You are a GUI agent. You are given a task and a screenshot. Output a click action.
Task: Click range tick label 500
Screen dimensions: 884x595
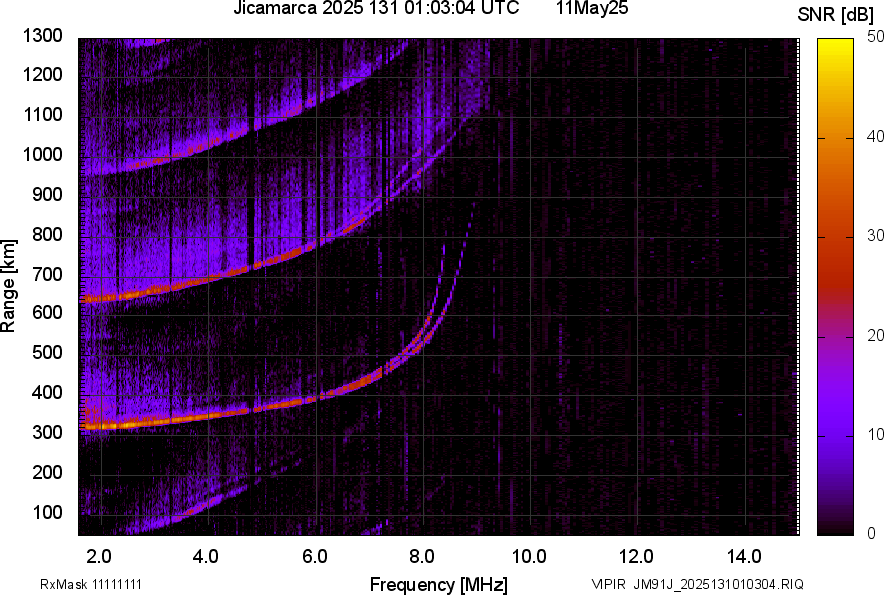47,352
